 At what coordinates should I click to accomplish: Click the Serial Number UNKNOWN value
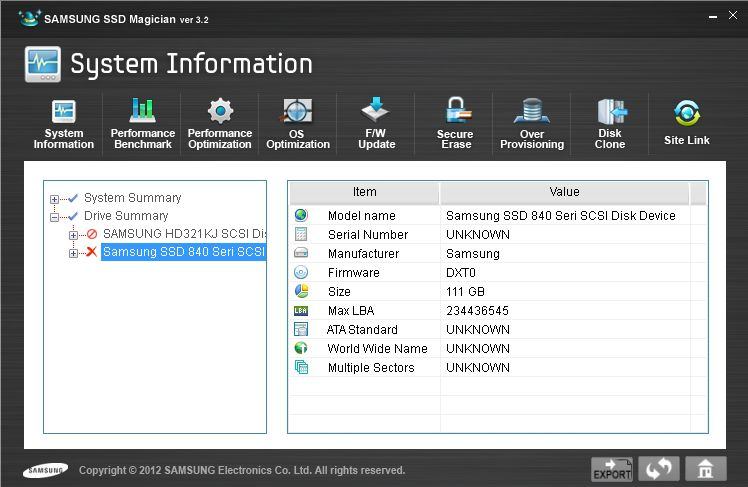tap(478, 235)
